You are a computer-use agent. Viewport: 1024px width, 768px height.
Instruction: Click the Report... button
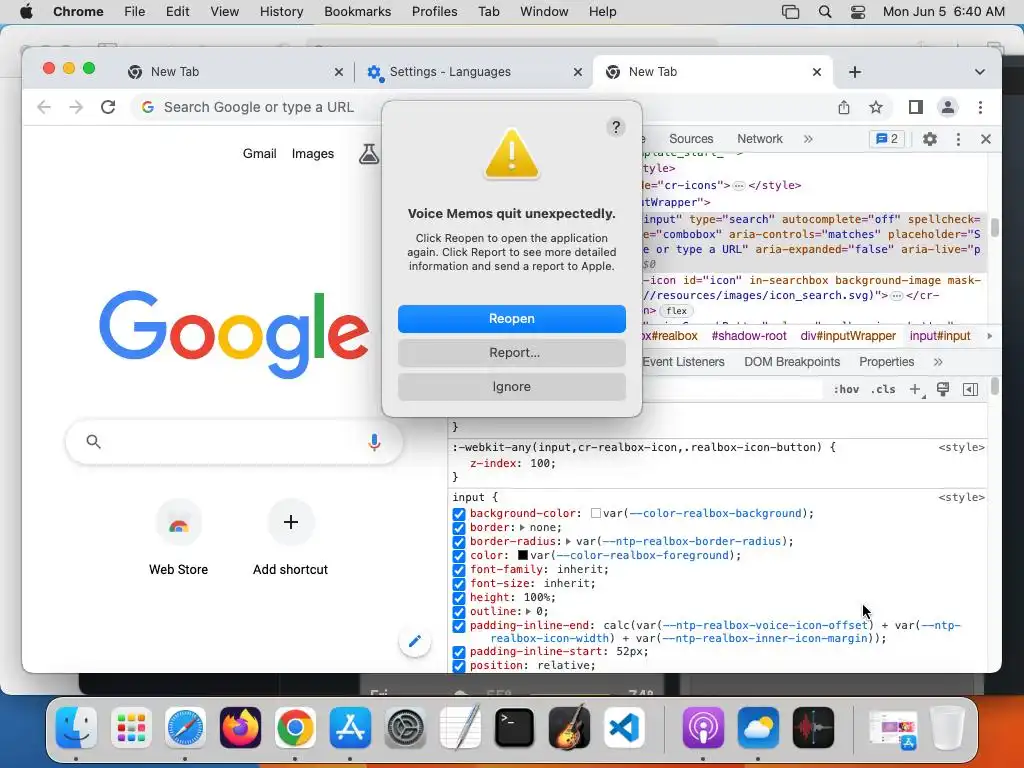[511, 353]
